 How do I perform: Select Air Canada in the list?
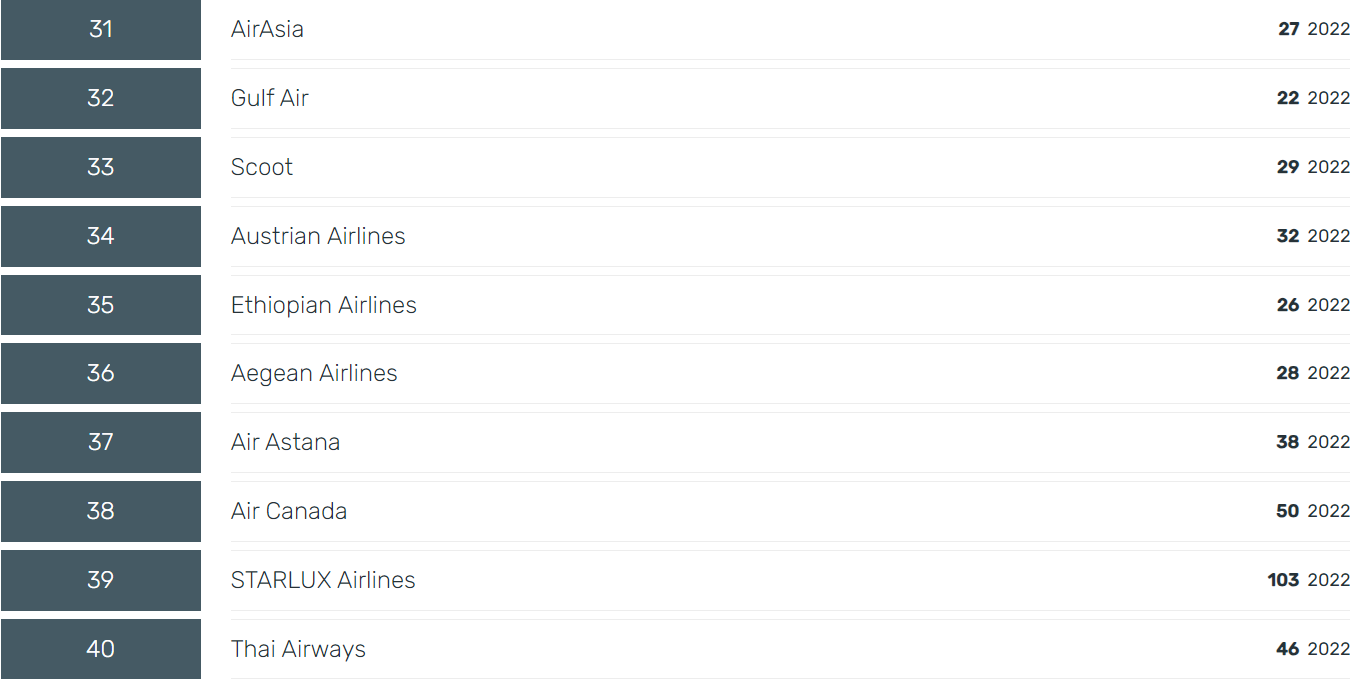pos(289,511)
